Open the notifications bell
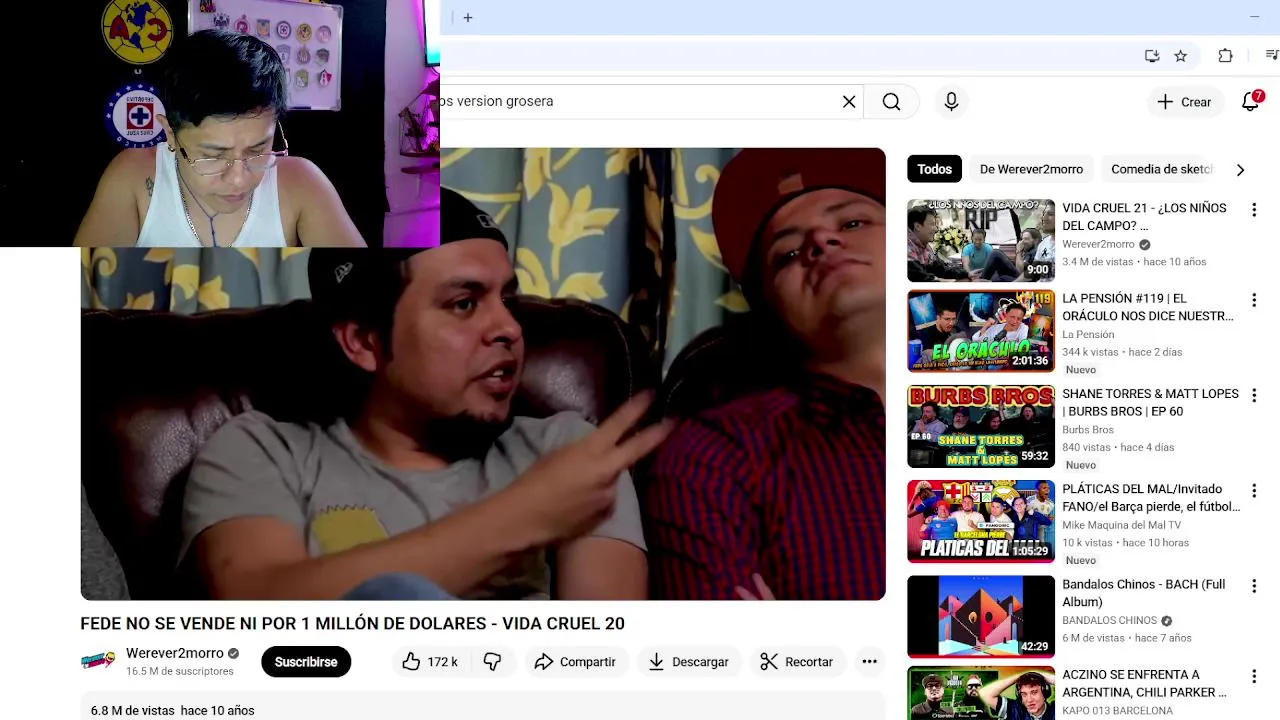 (1250, 102)
